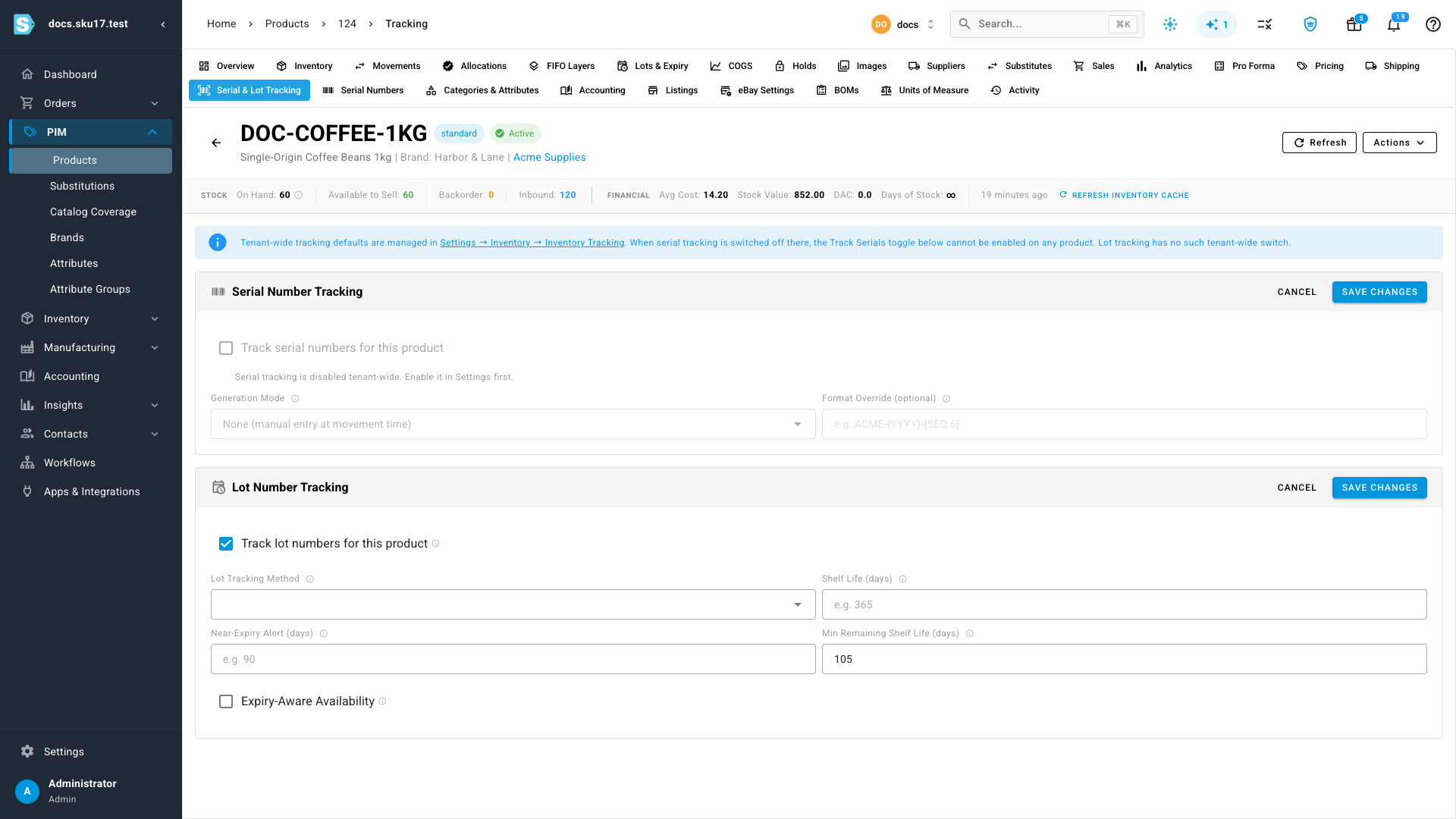Save changes in Lot Number Tracking
The height and width of the screenshot is (819, 1456).
click(x=1379, y=488)
